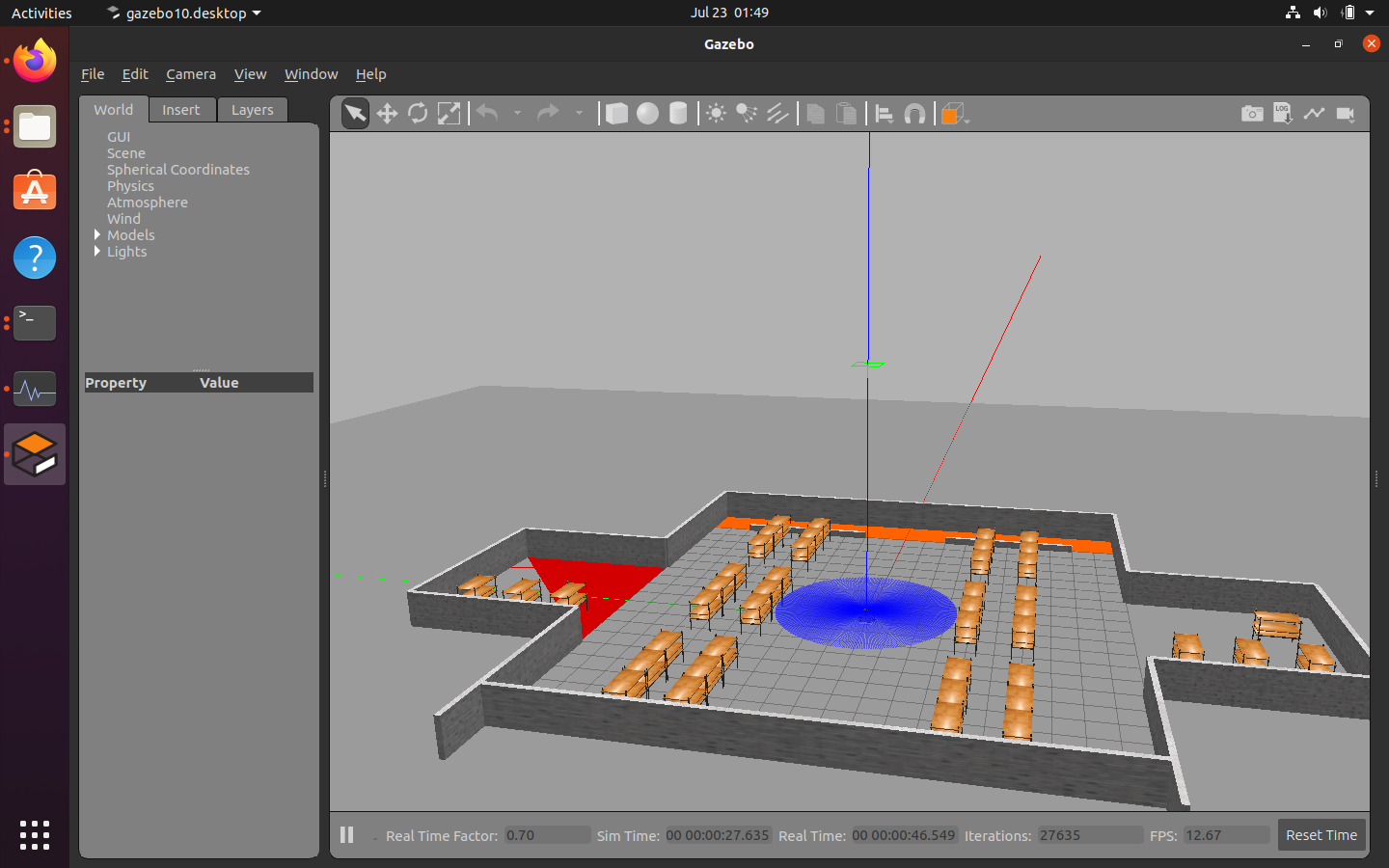
Task: Toggle selection arrow mode
Action: [x=355, y=114]
